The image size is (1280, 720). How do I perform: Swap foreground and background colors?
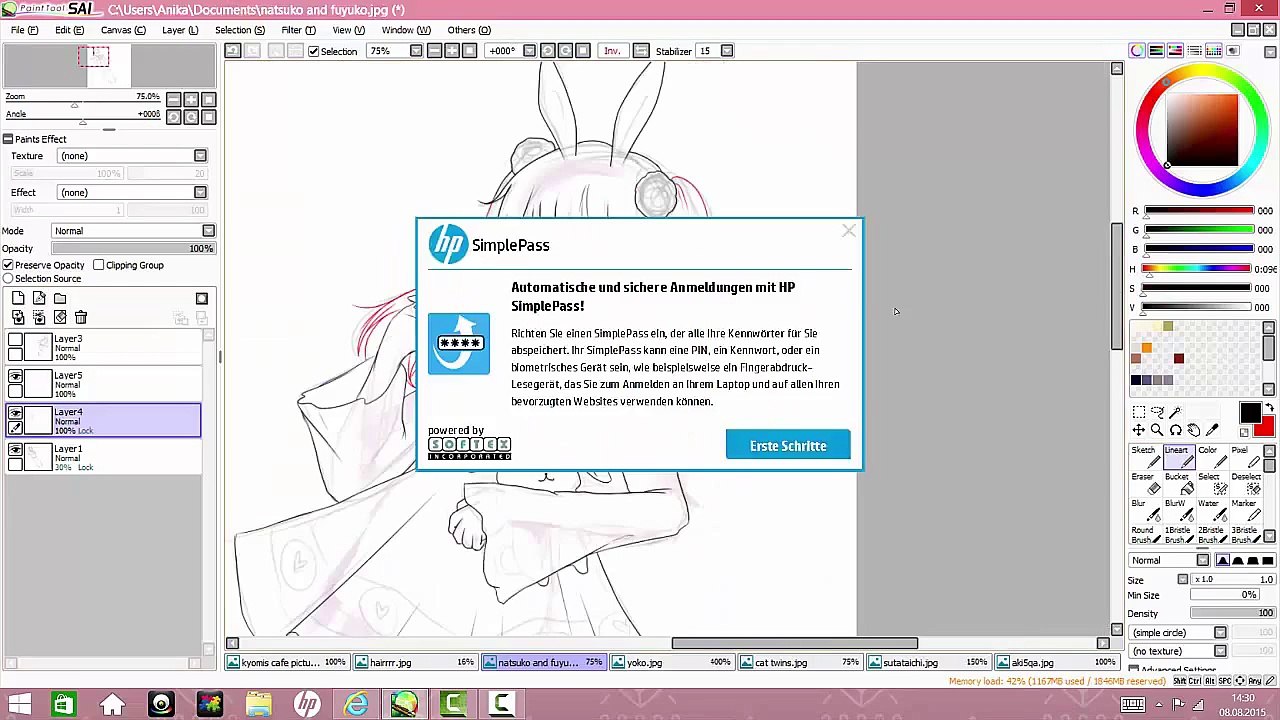coord(1270,408)
